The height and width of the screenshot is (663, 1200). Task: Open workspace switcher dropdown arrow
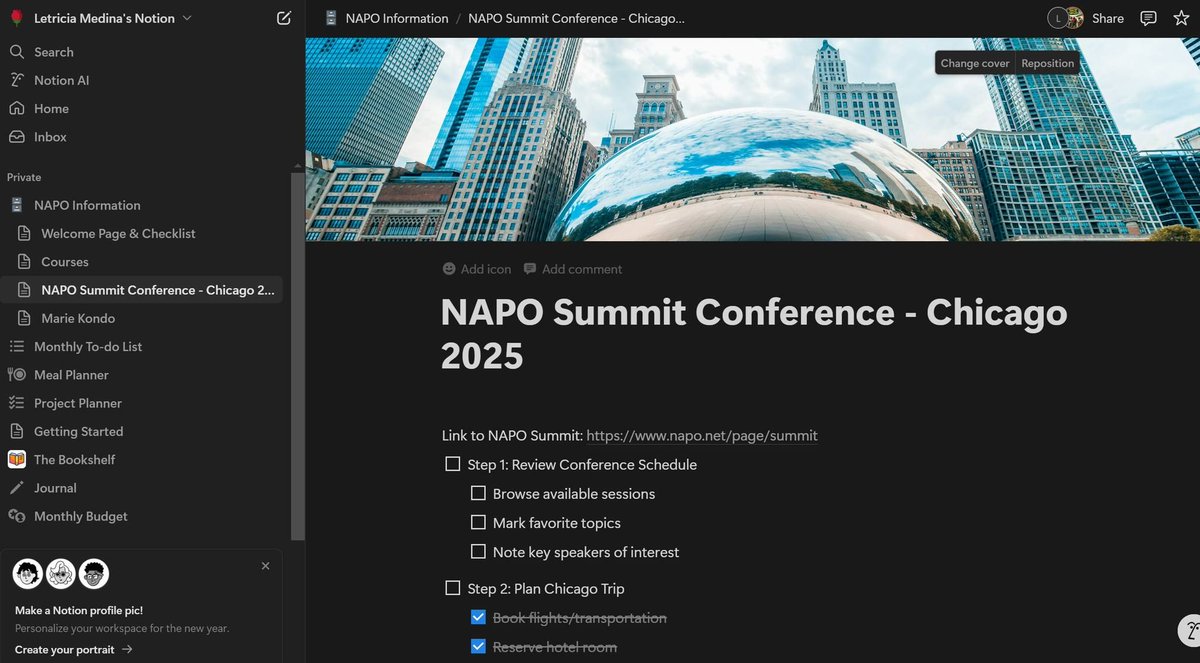[187, 18]
